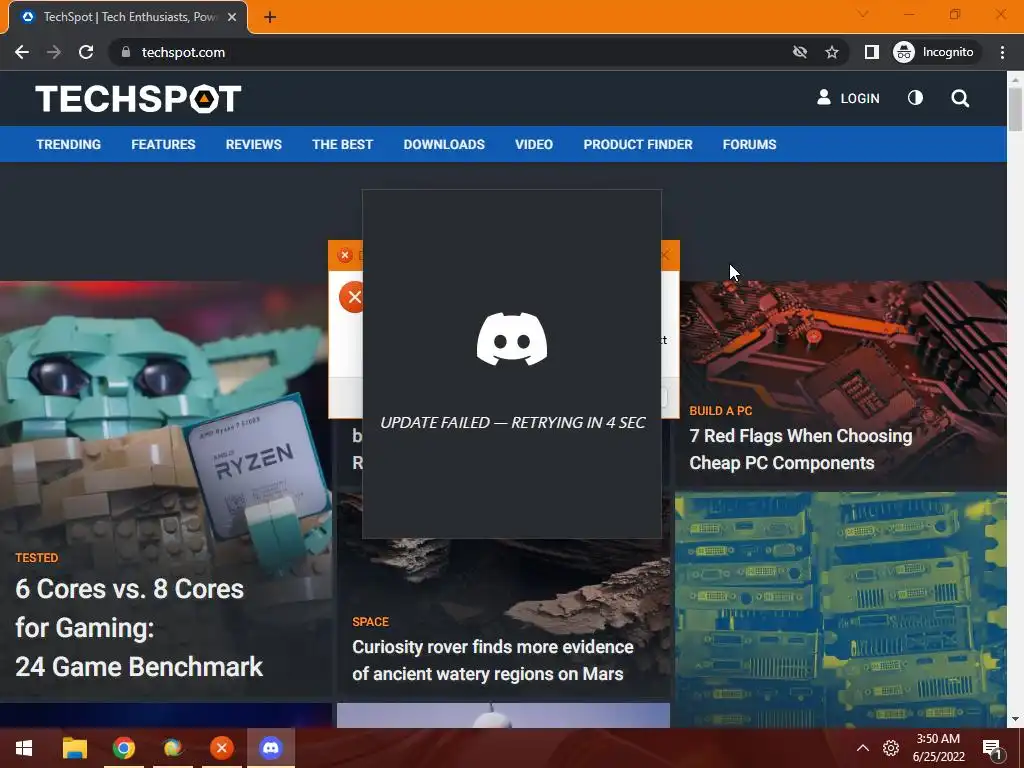The width and height of the screenshot is (1024, 768).
Task: Click the TESTED category label
Action: (x=37, y=558)
